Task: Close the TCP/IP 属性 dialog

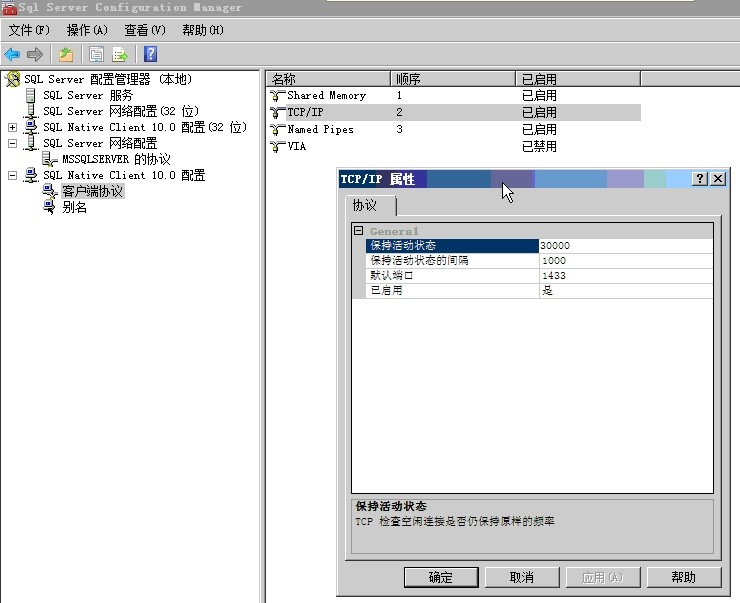Action: (x=718, y=178)
